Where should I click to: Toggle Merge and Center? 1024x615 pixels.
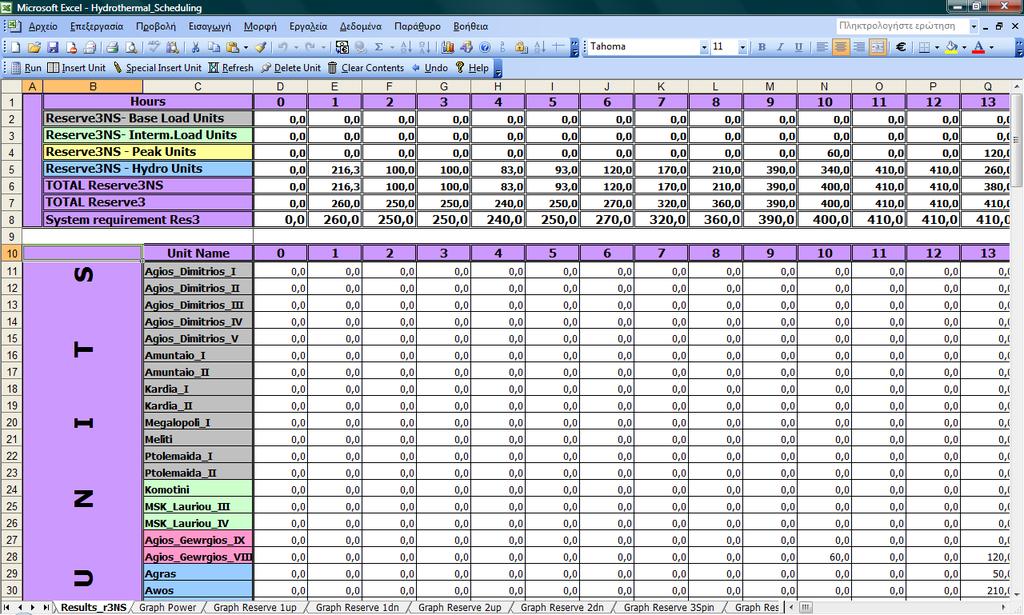(x=878, y=47)
